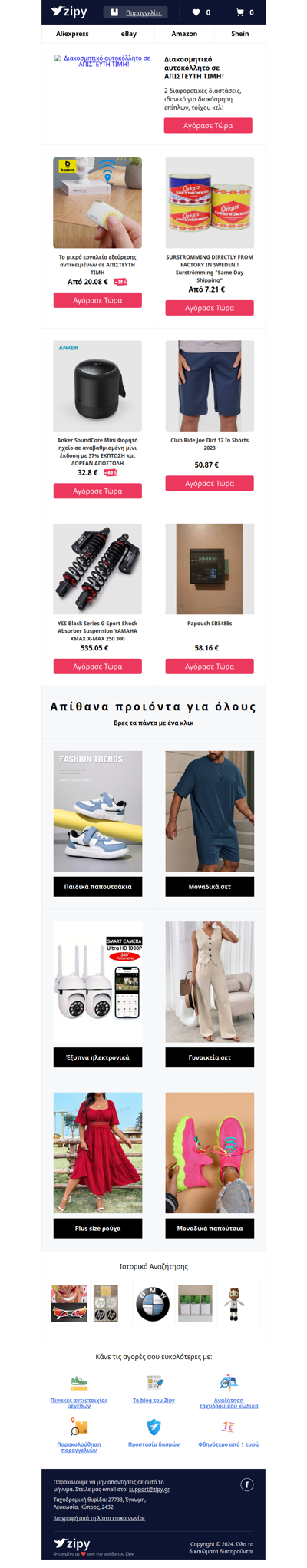Click the Zipy bird logo at top

pyautogui.click(x=69, y=12)
